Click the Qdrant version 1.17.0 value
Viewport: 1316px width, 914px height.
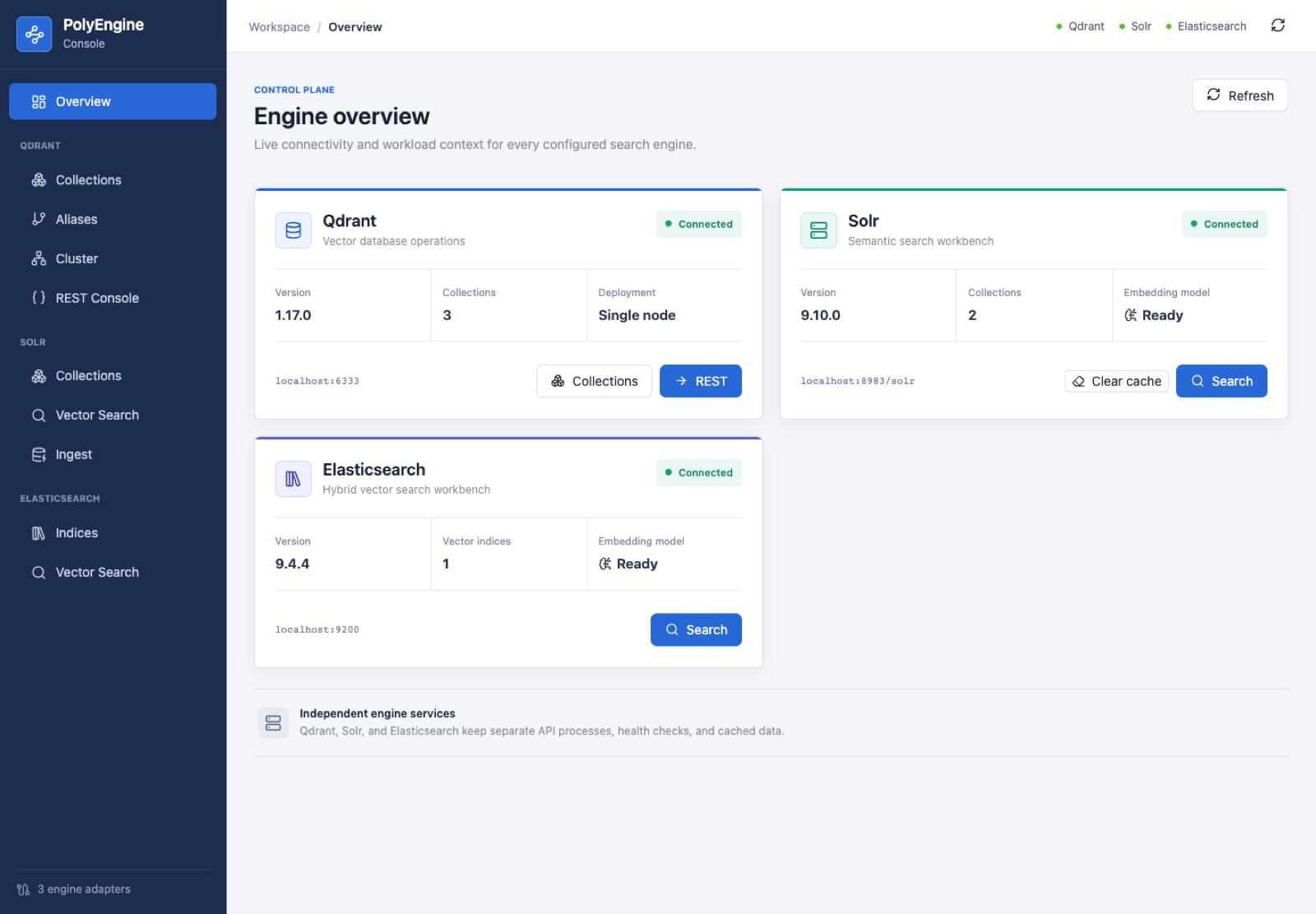(293, 315)
